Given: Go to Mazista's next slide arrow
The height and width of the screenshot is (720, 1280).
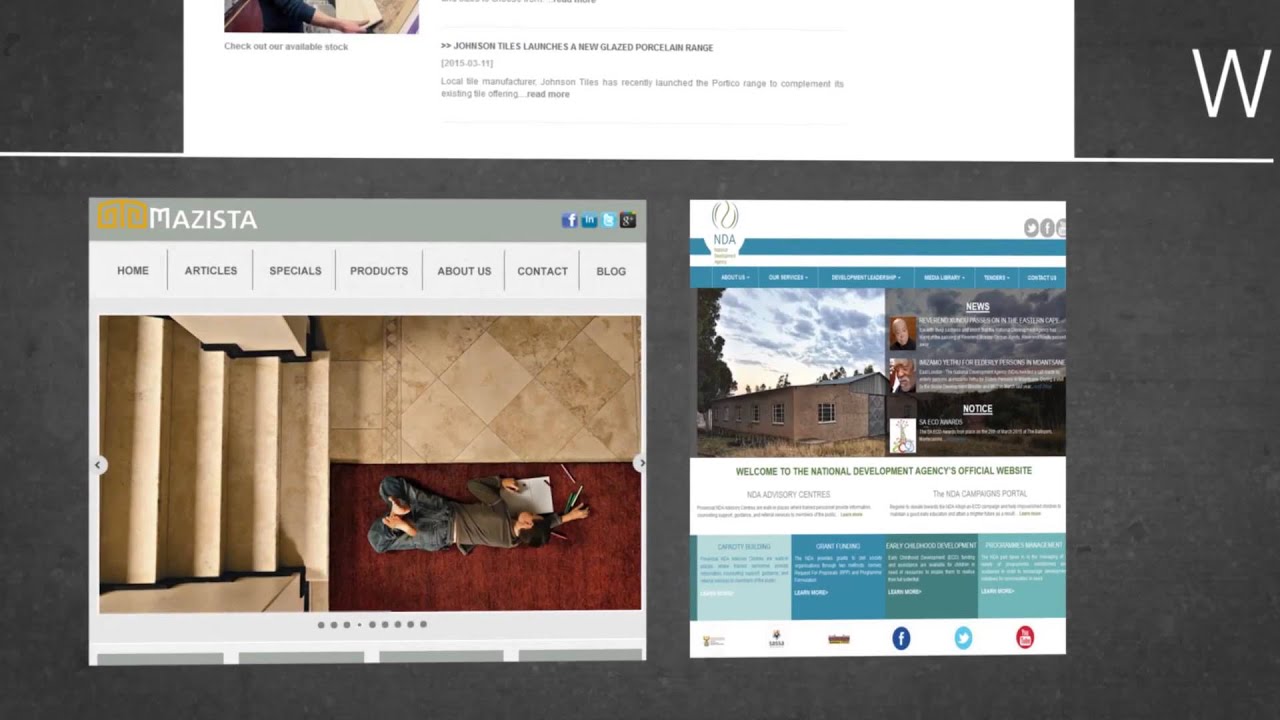Looking at the screenshot, I should point(641,463).
